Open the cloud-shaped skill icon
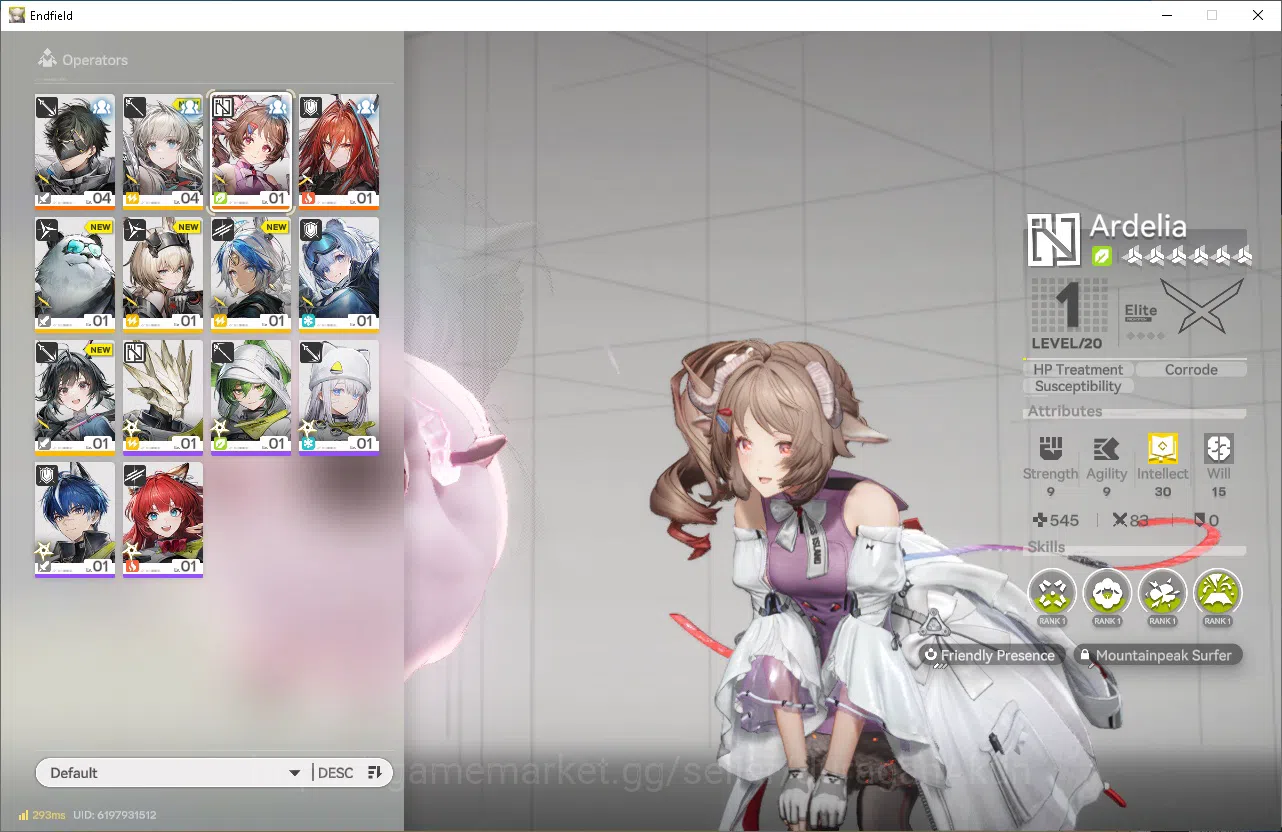The image size is (1282, 832). (x=1107, y=593)
